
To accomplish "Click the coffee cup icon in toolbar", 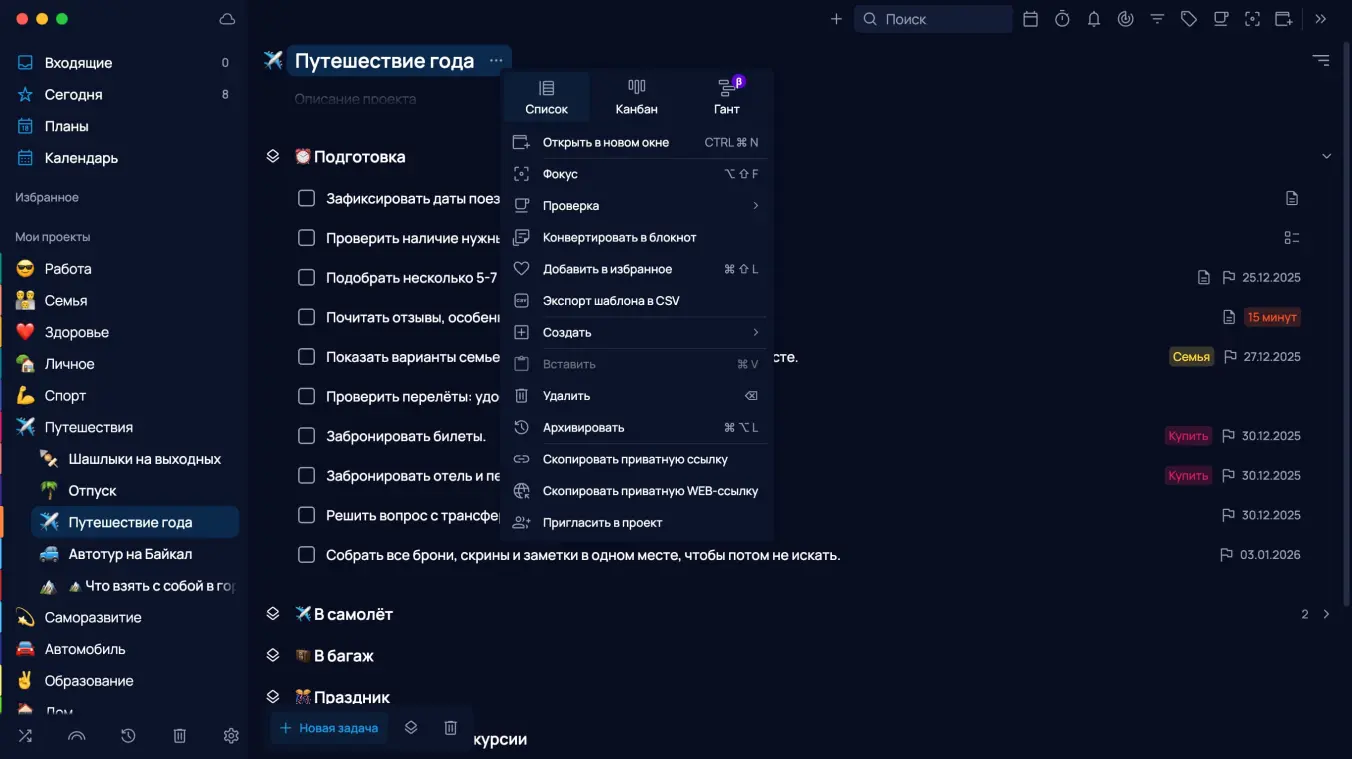I will [x=1220, y=19].
